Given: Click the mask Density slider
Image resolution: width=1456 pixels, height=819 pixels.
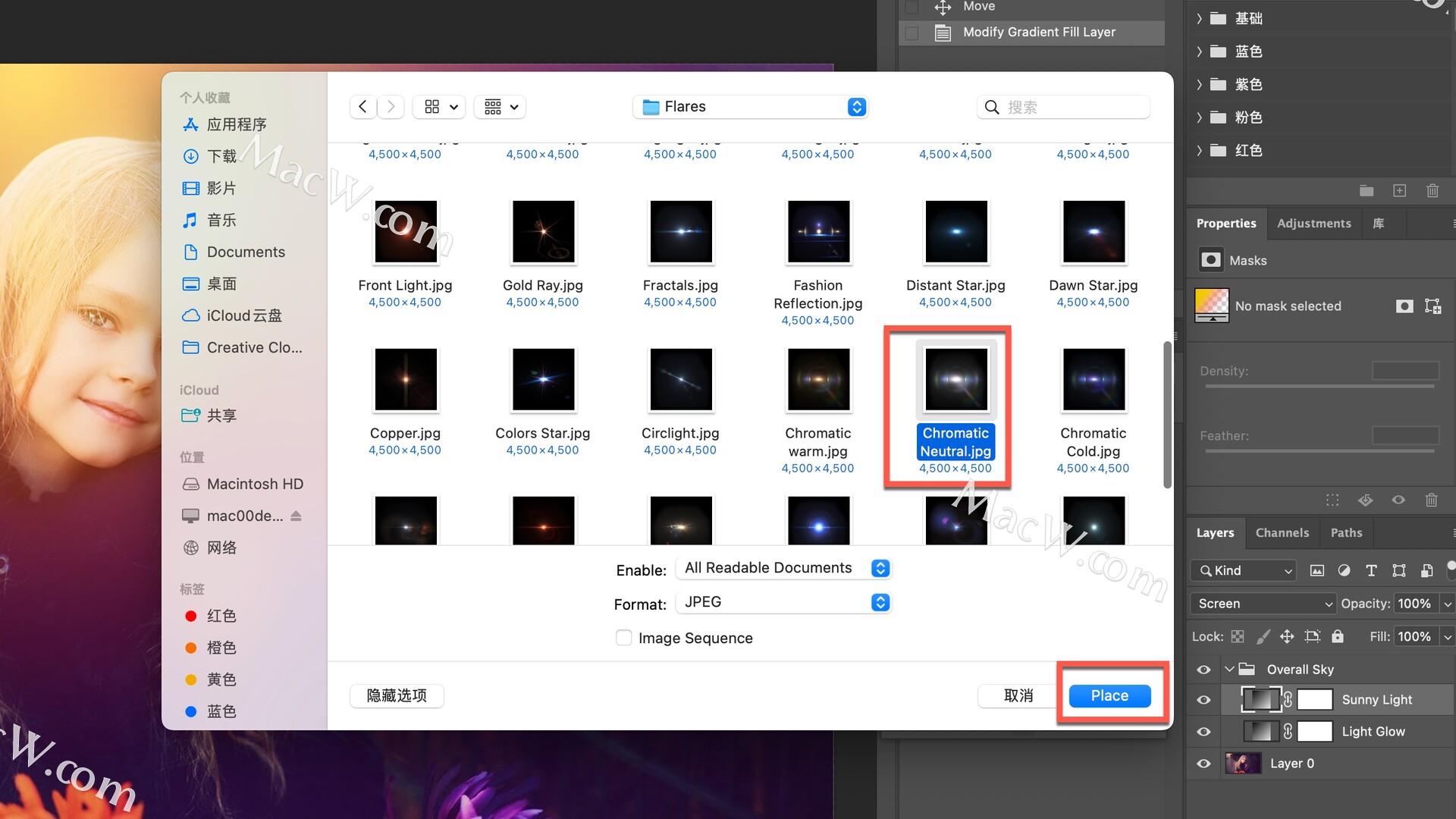Looking at the screenshot, I should (1319, 387).
